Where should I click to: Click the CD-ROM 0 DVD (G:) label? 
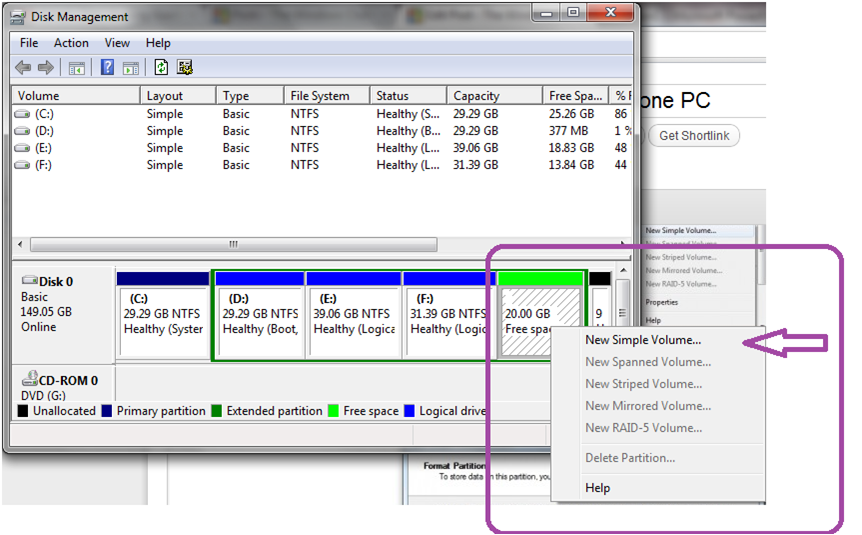59,388
